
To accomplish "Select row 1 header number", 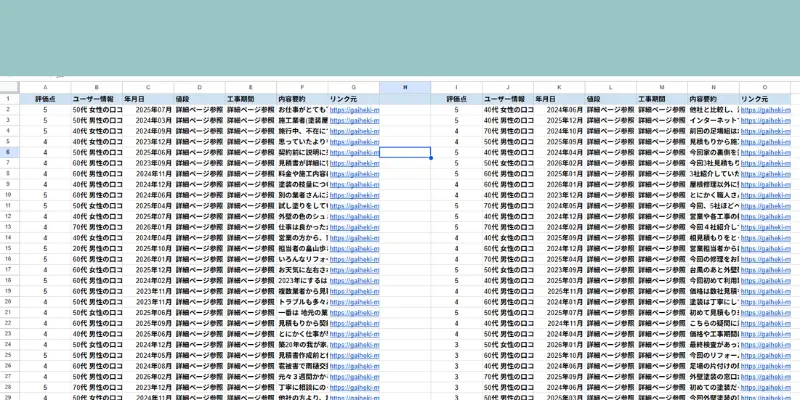I will pyautogui.click(x=8, y=99).
